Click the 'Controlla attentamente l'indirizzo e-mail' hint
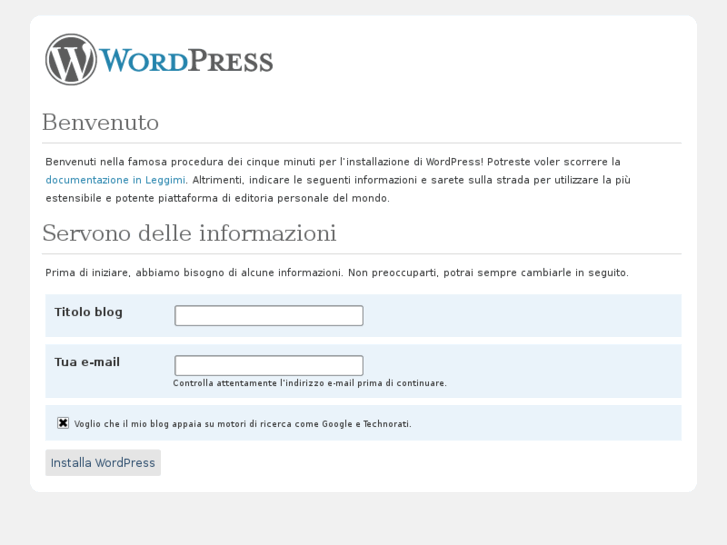This screenshot has width=727, height=545. point(310,383)
